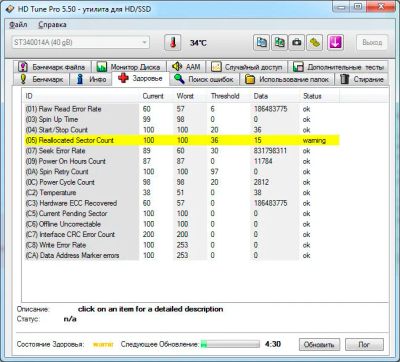Click the HD Tune Pro title bar icon
Image resolution: width=400 pixels, height=362 pixels.
pos(10,9)
